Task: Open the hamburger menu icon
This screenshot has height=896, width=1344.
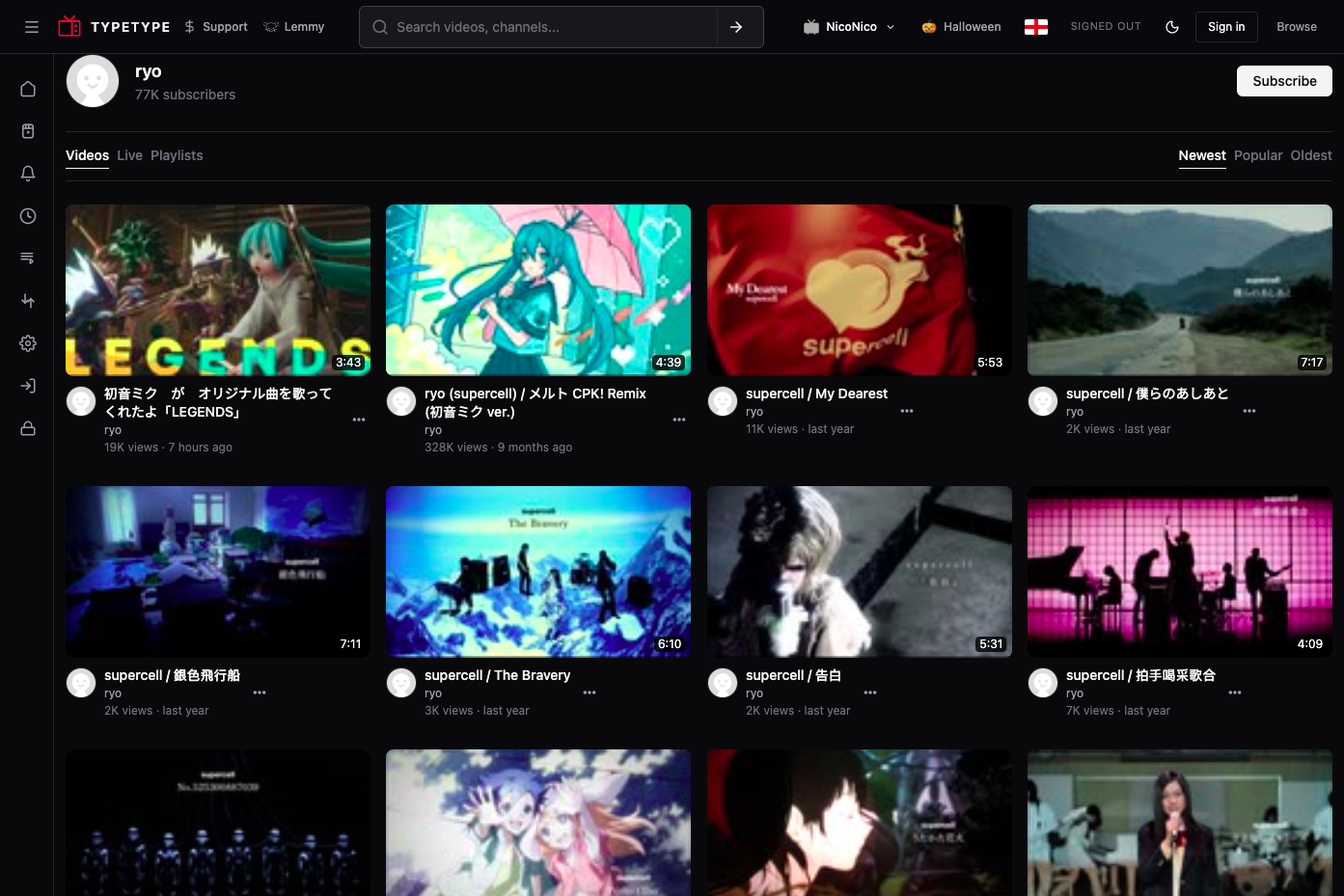Action: 32,27
